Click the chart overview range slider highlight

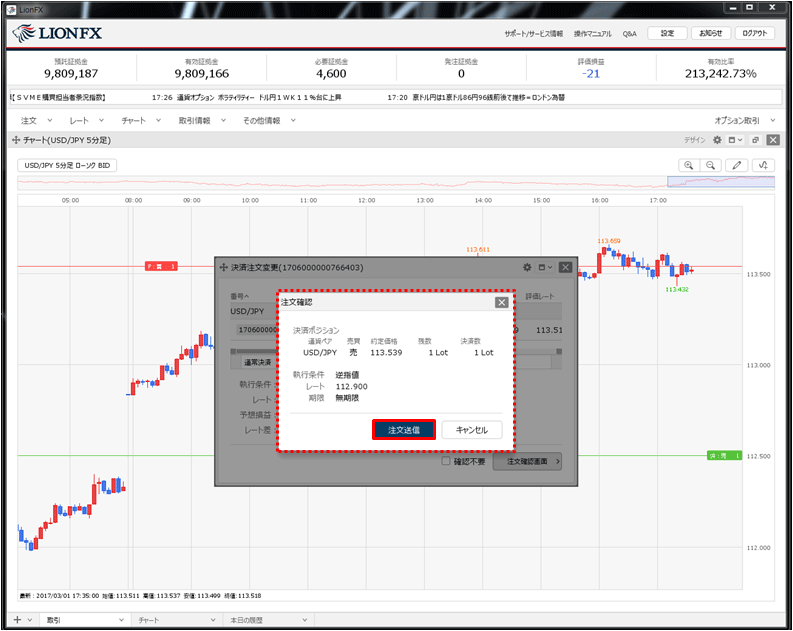pos(721,182)
